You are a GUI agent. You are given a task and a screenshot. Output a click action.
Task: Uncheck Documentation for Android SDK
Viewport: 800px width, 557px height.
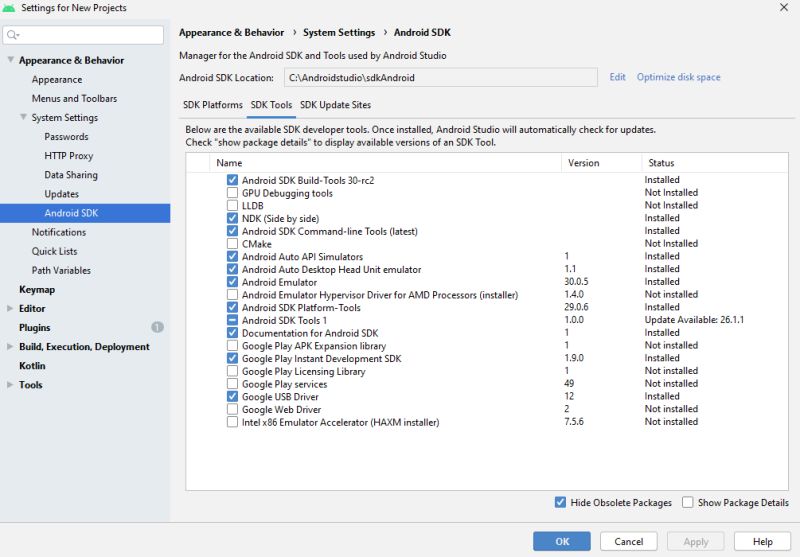(x=232, y=333)
